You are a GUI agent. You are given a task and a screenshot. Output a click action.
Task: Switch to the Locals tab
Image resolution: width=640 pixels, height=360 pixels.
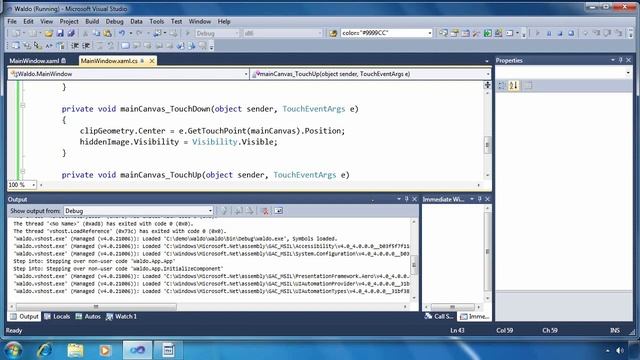(x=57, y=316)
